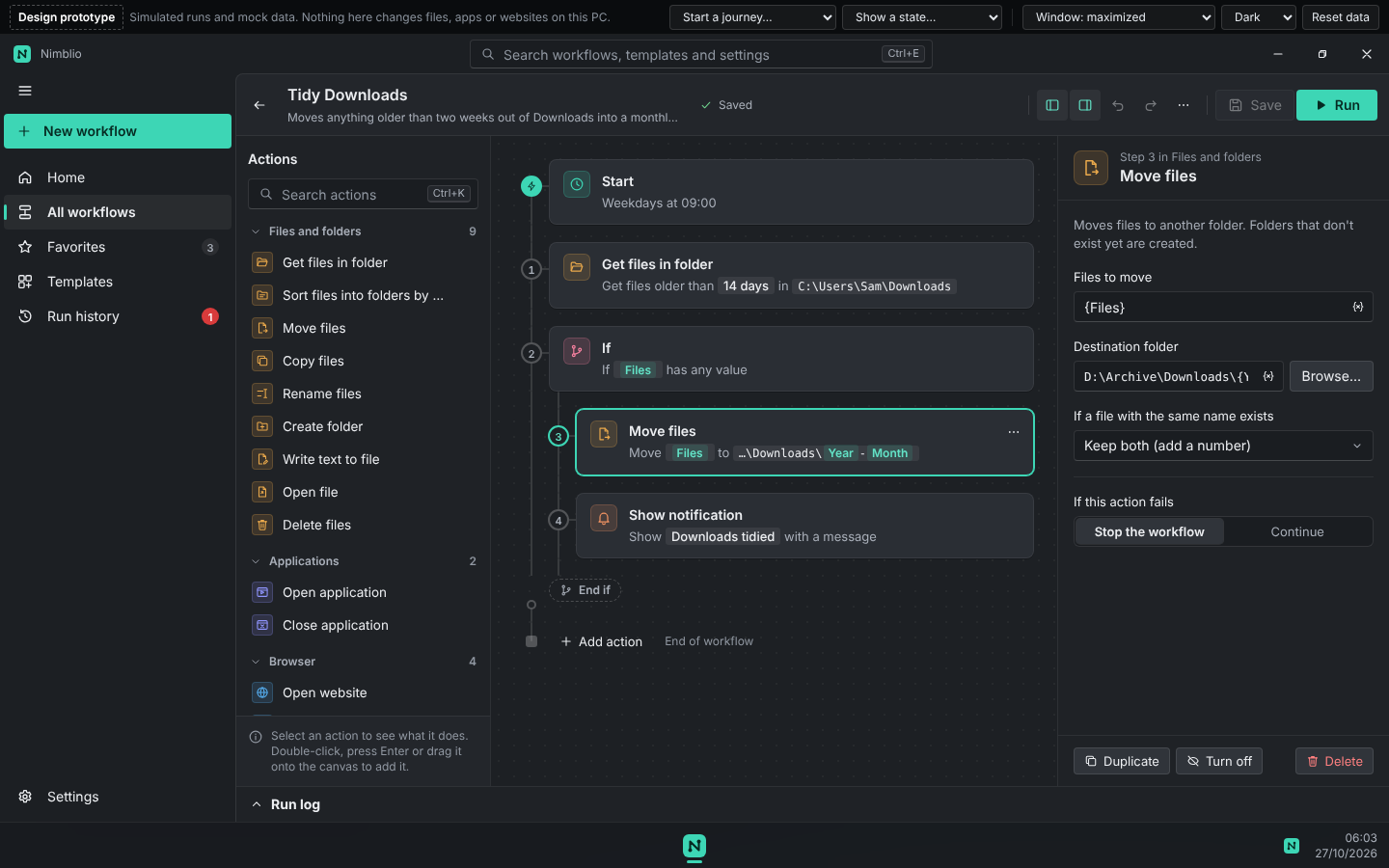Insert variable in Destination folder field
This screenshot has width=1389, height=868.
(x=1268, y=376)
